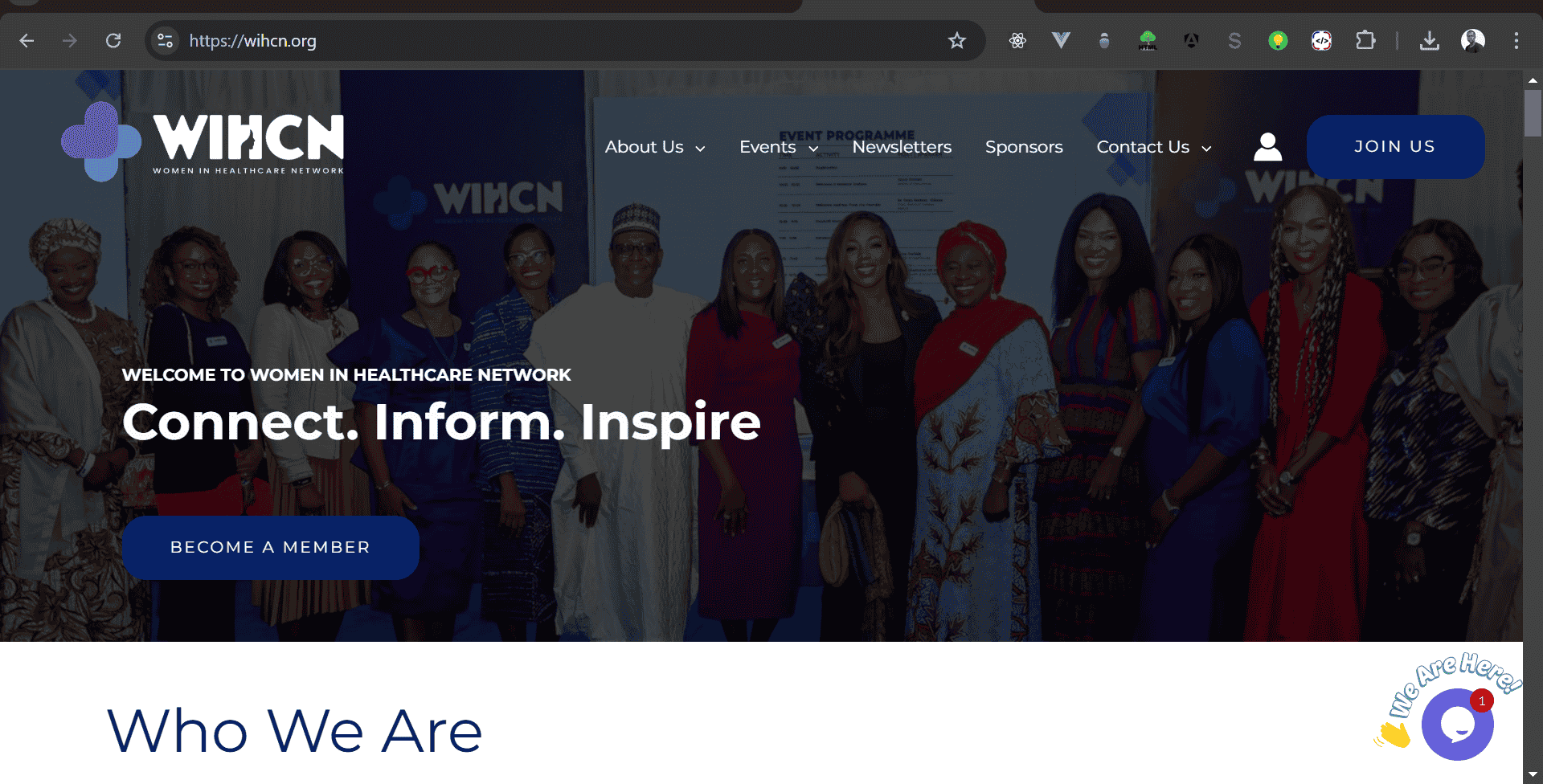This screenshot has height=784, width=1543.
Task: Click the BECOME A MEMBER button
Action: (x=270, y=547)
